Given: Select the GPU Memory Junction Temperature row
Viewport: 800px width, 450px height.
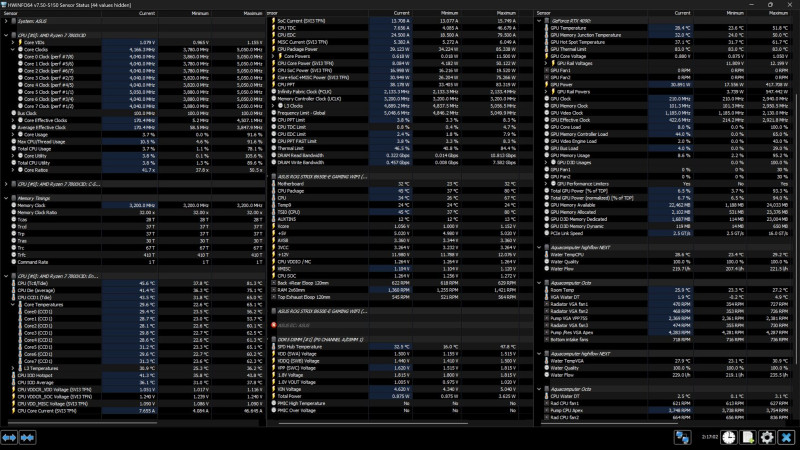Looking at the screenshot, I should tap(667, 35).
